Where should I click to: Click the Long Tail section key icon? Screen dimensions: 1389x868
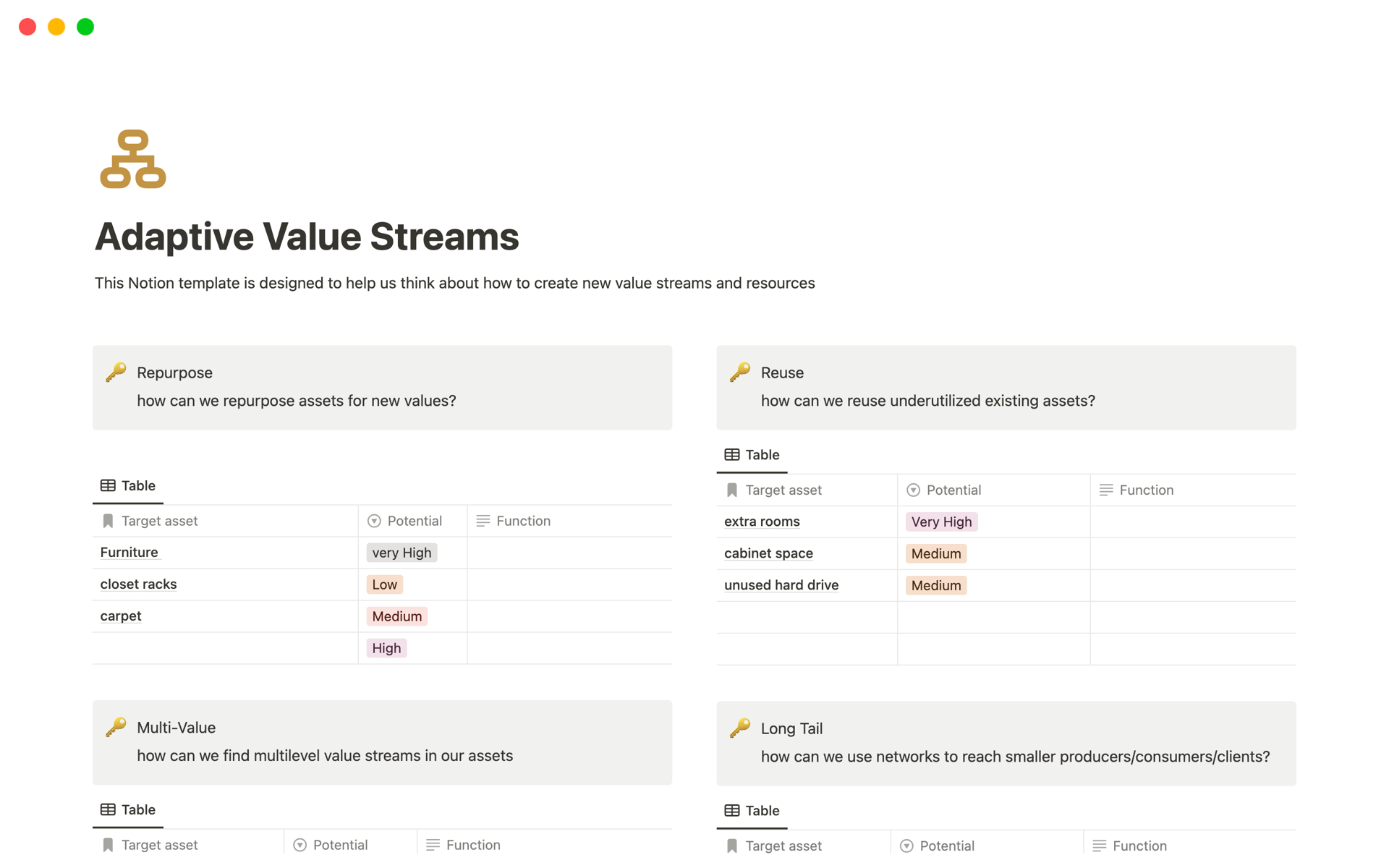coord(741,727)
